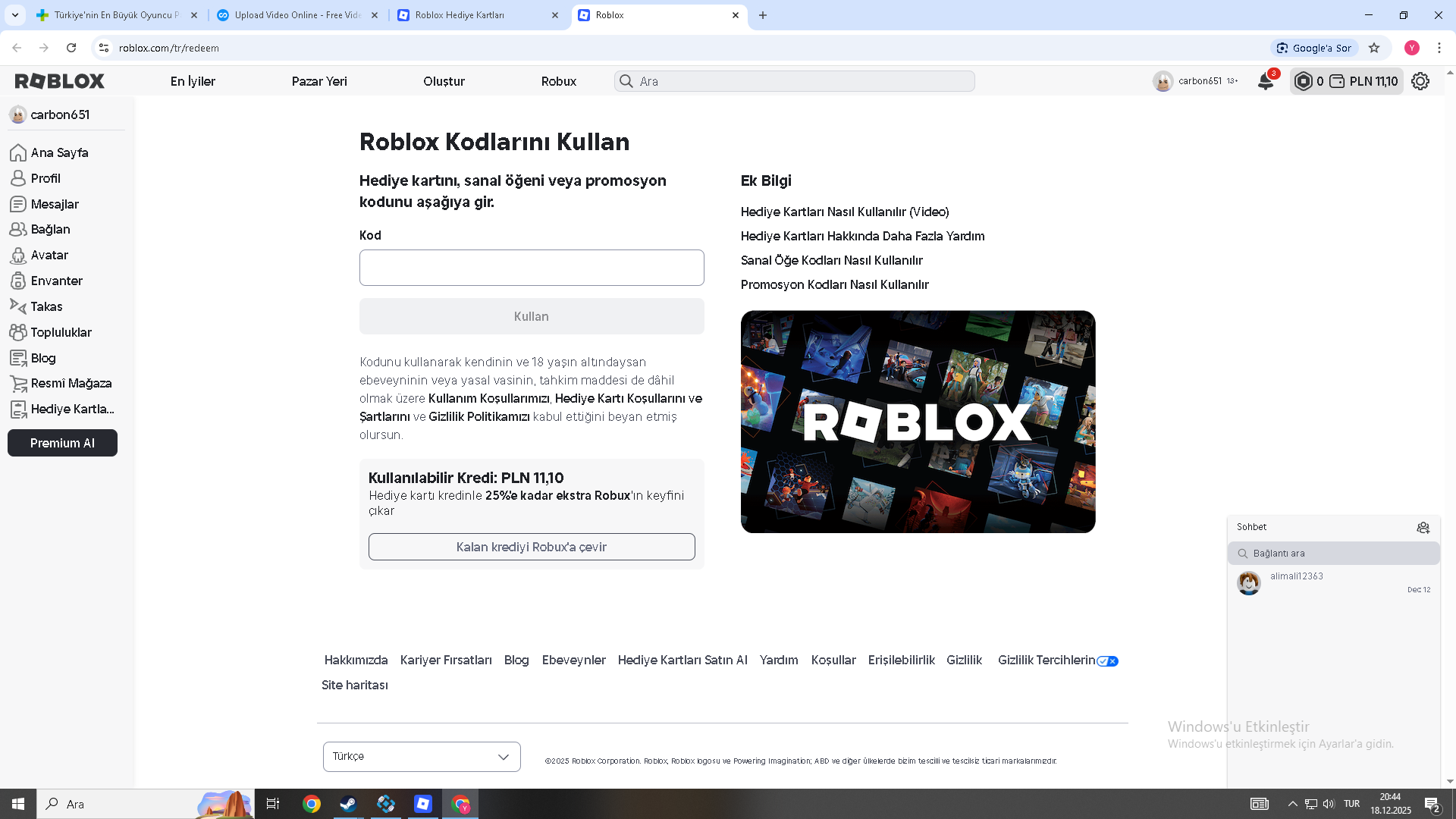Open a new Chrome tab
Screen dimensions: 1456x819
(763, 15)
